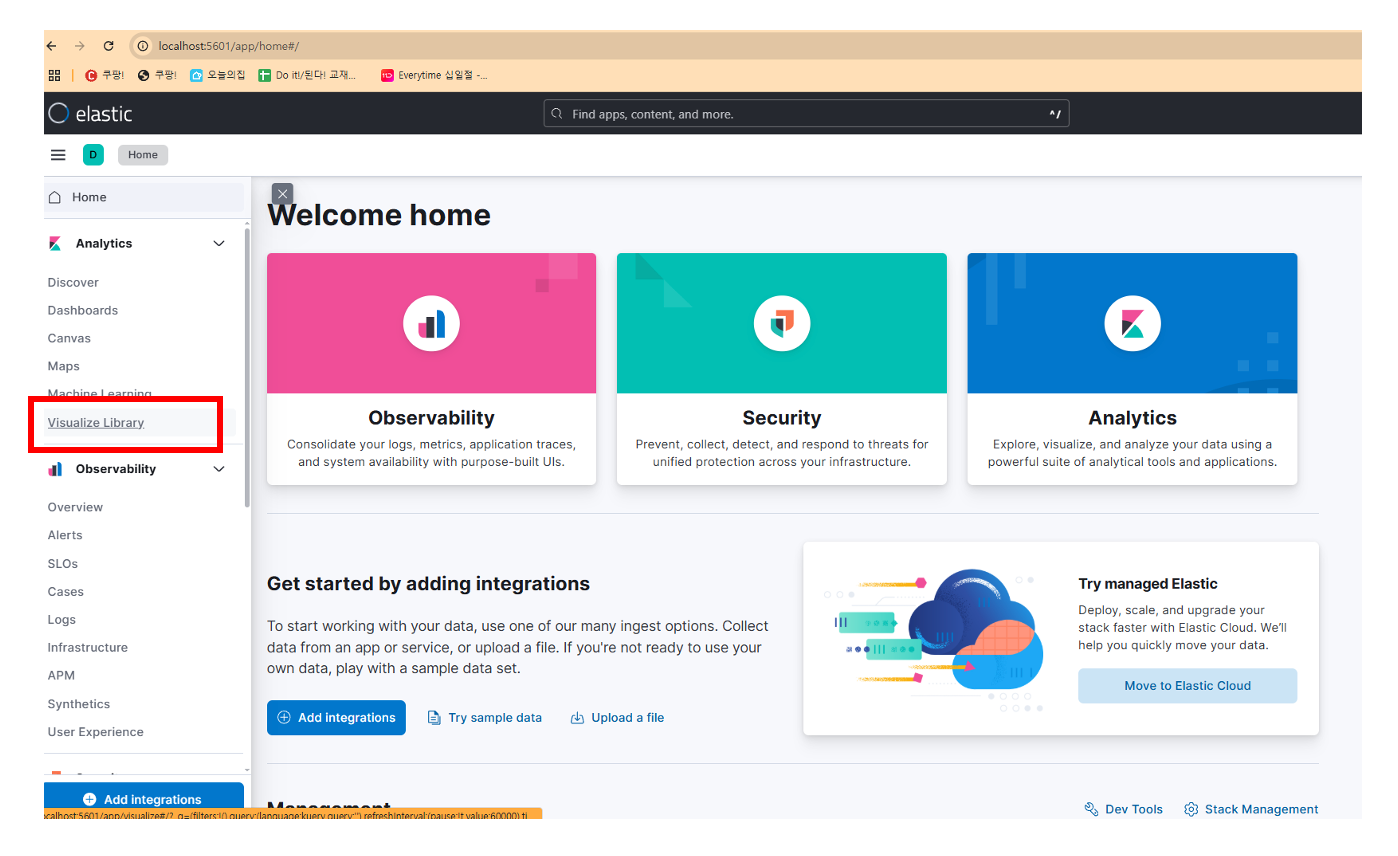Open the Security solution card title
The height and width of the screenshot is (856, 1398).
click(782, 418)
